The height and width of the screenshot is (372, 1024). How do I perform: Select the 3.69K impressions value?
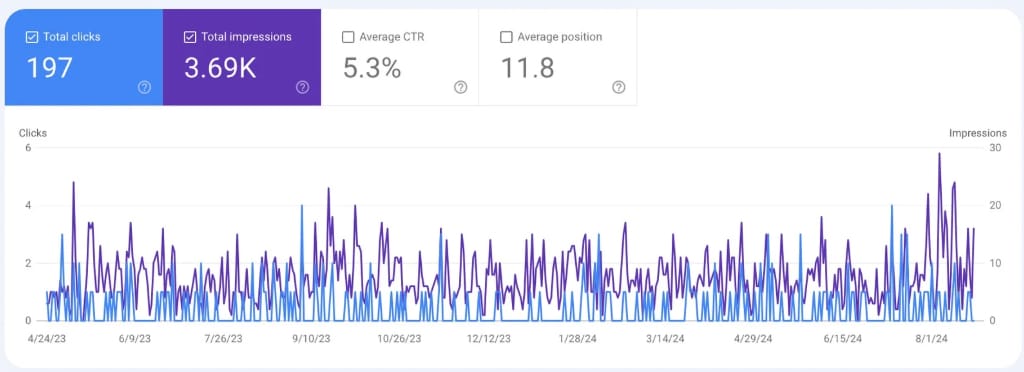[x=220, y=68]
